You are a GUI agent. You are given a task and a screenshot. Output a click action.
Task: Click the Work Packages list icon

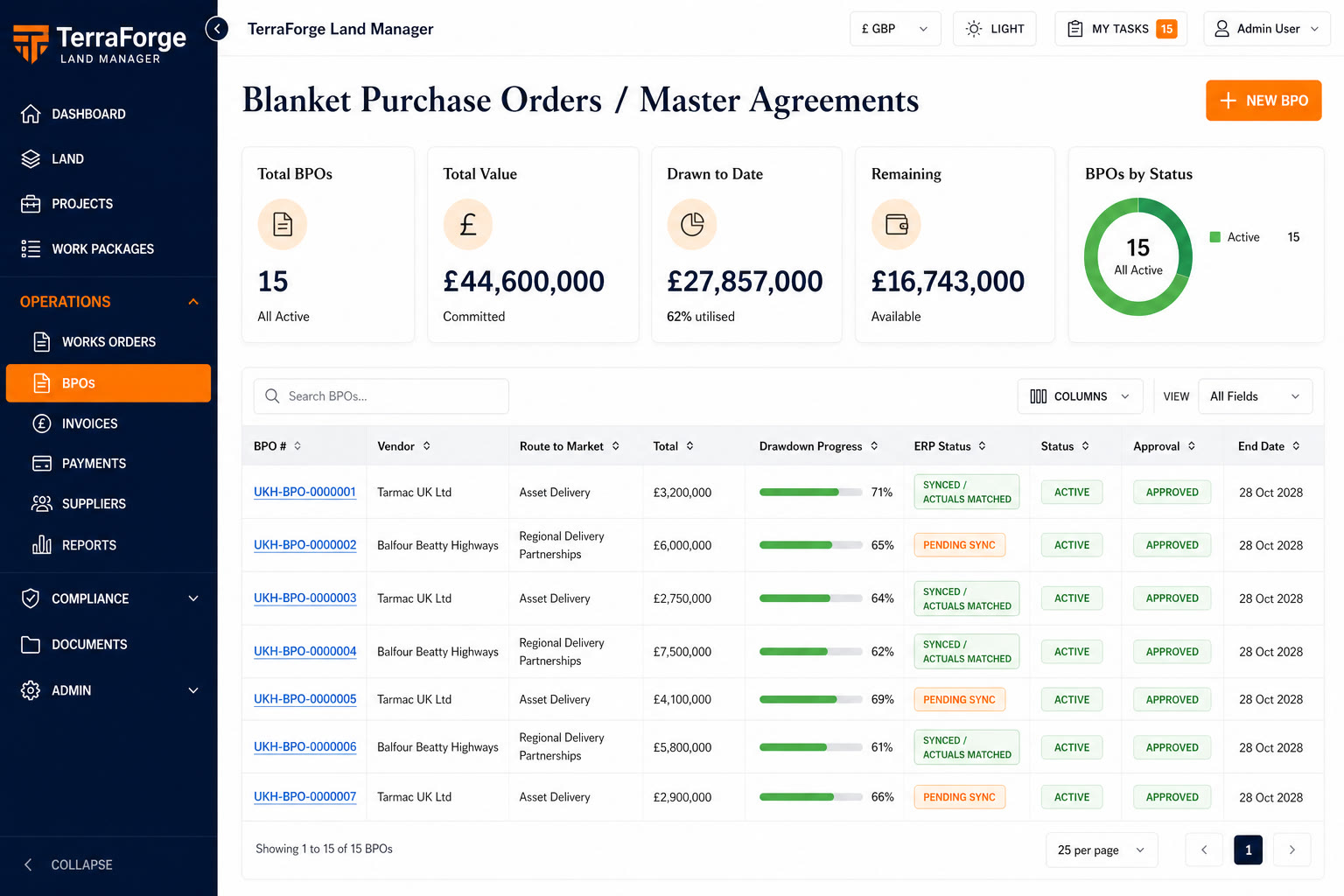(x=31, y=249)
